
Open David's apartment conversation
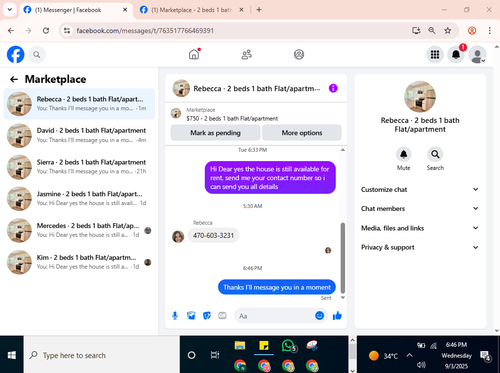pyautogui.click(x=79, y=135)
